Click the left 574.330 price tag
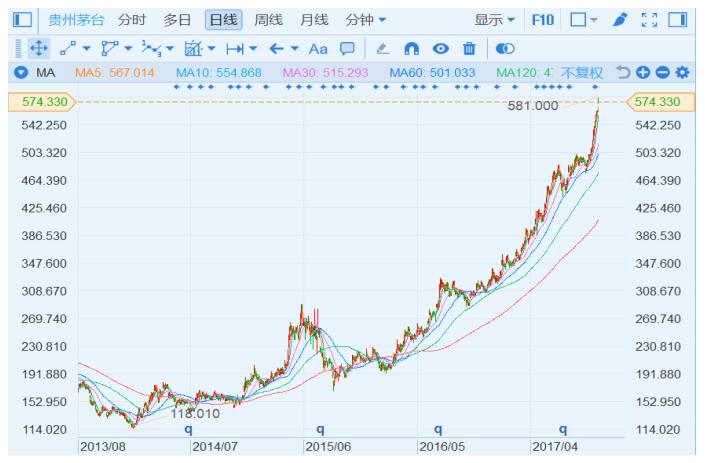Screen dimensions: 705x463 coord(42,102)
